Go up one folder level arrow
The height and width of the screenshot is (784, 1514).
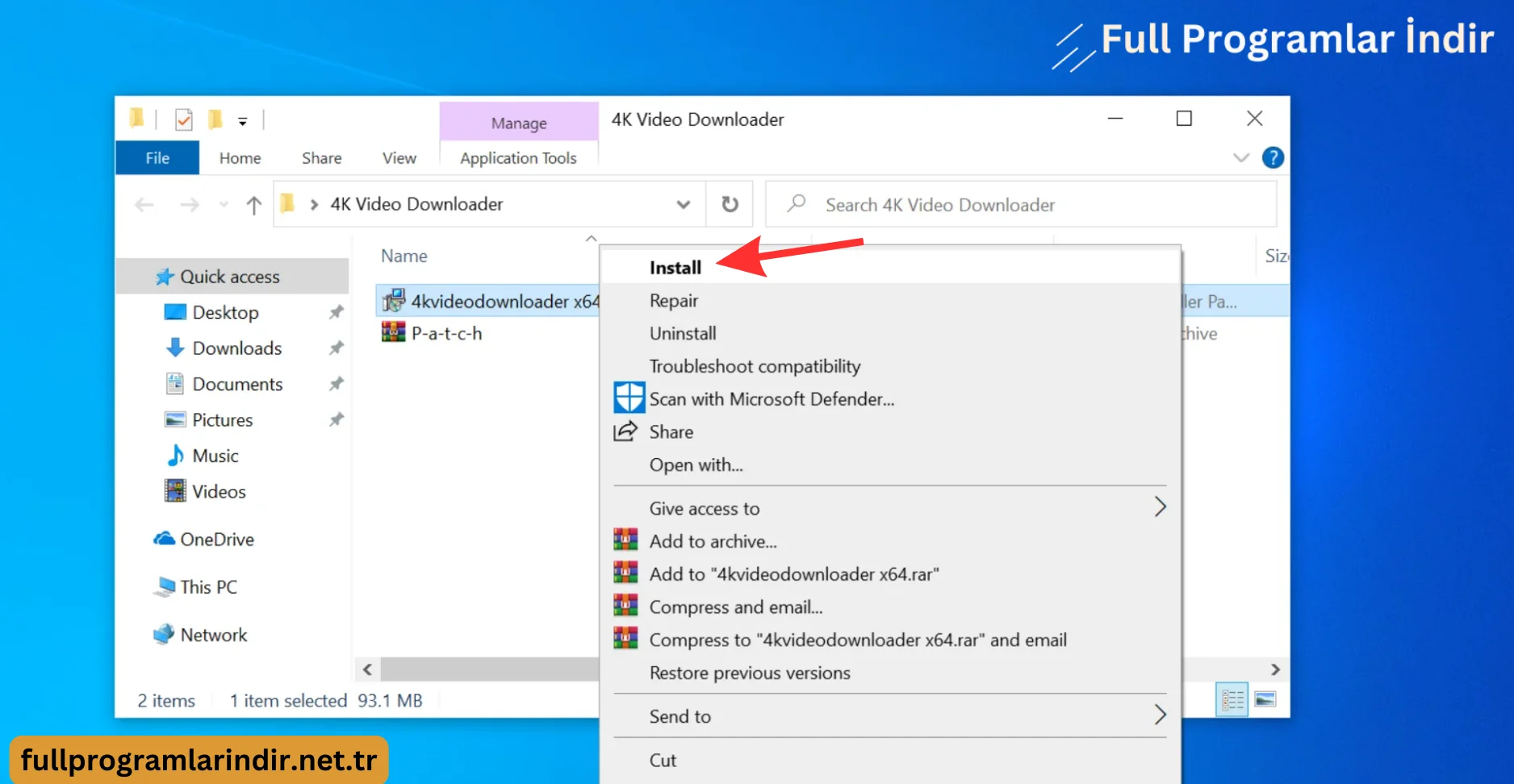[253, 205]
